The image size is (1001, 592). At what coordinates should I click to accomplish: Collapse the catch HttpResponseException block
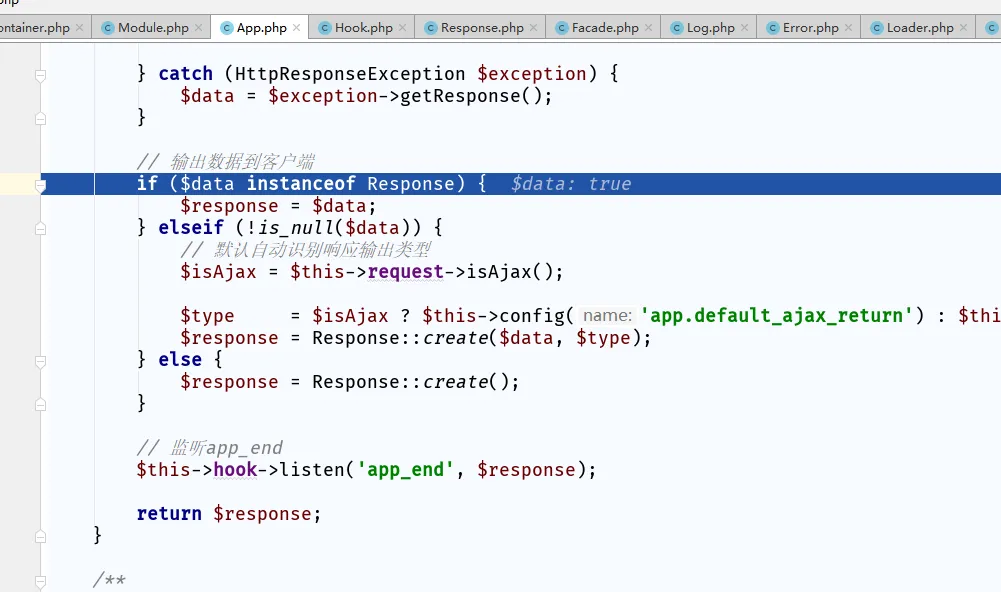click(x=40, y=75)
